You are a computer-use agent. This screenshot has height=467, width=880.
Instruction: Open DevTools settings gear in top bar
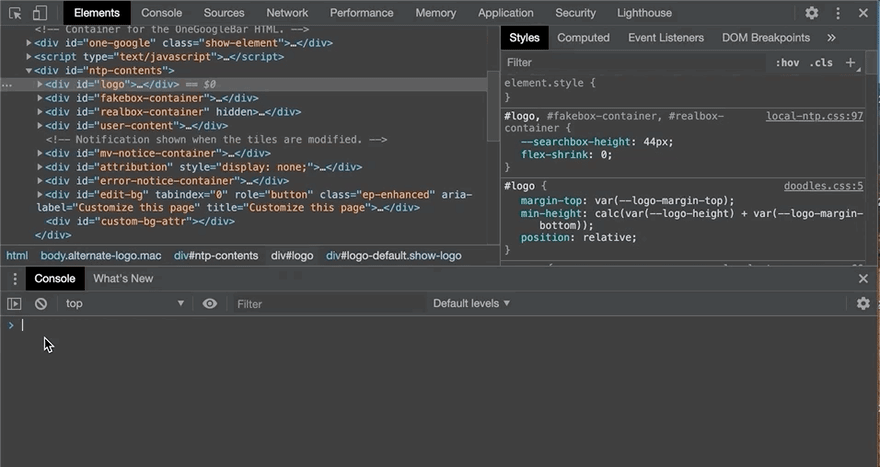pyautogui.click(x=812, y=13)
